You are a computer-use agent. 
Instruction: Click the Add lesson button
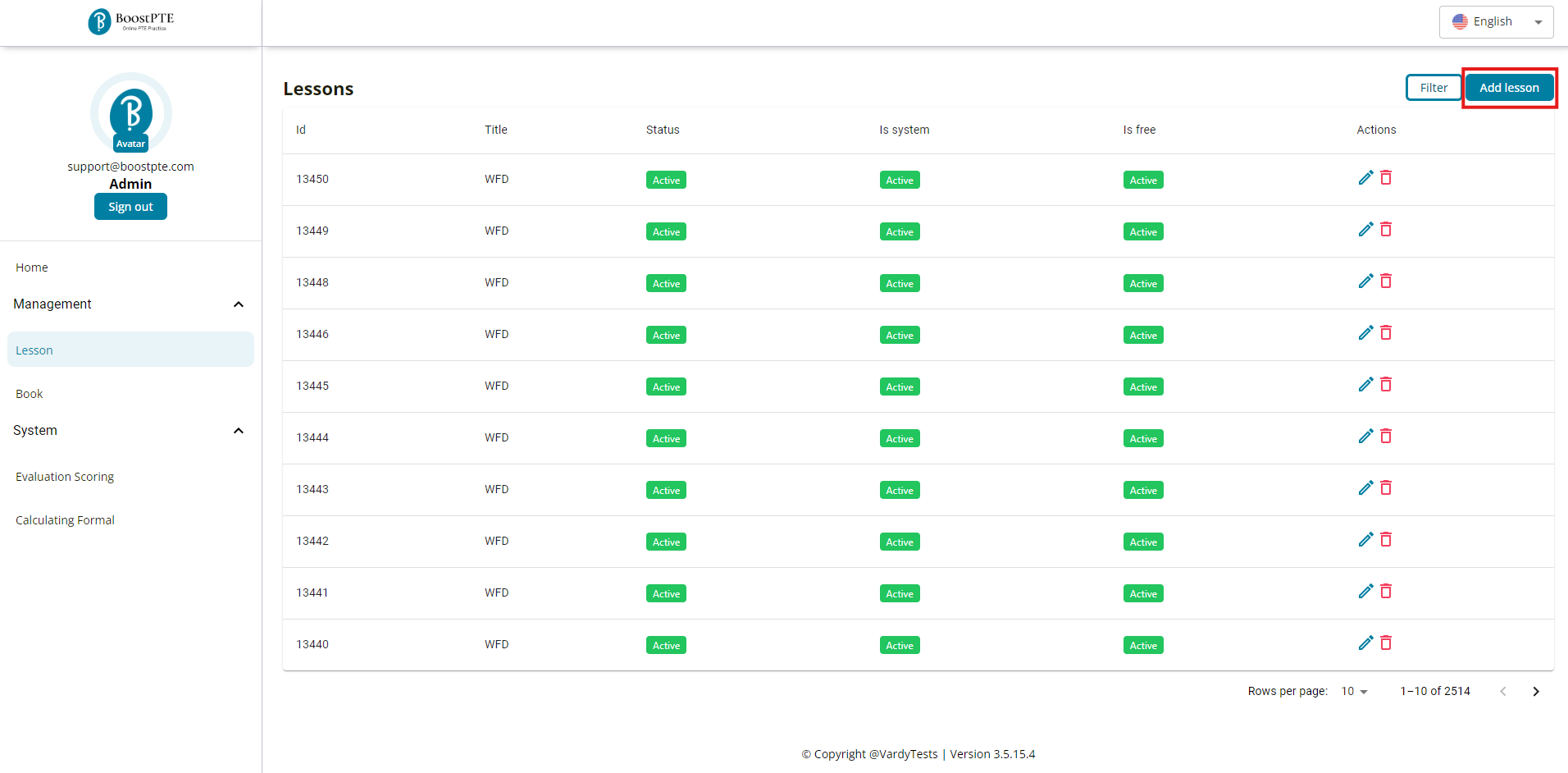click(1509, 88)
